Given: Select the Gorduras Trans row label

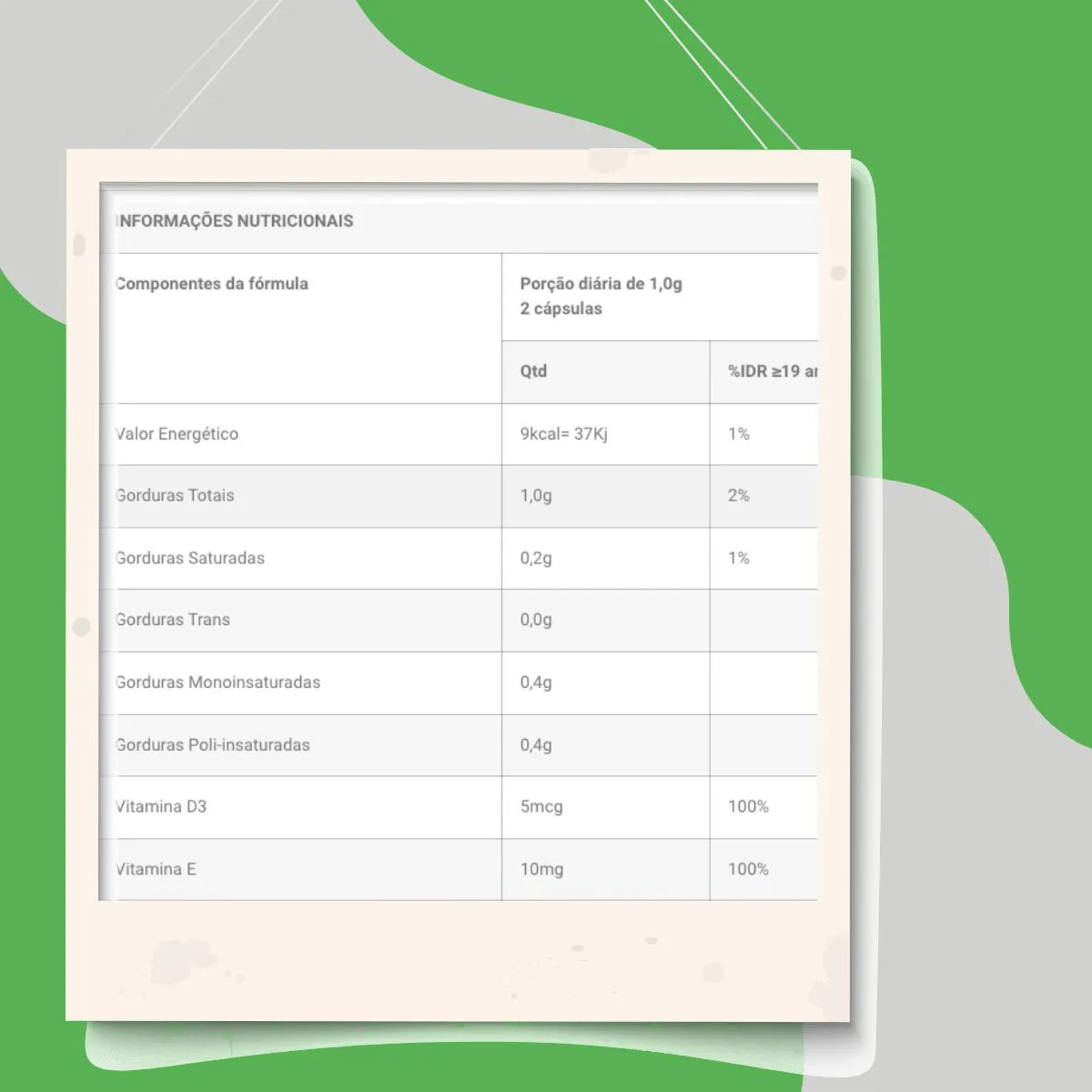Looking at the screenshot, I should (x=173, y=620).
